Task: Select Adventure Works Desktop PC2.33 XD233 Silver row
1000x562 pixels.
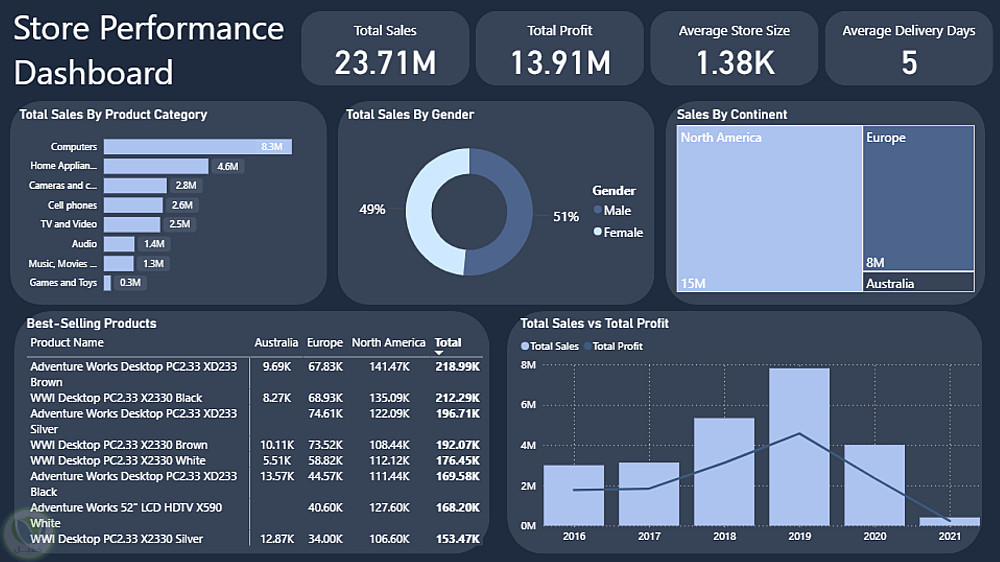Action: pos(255,422)
